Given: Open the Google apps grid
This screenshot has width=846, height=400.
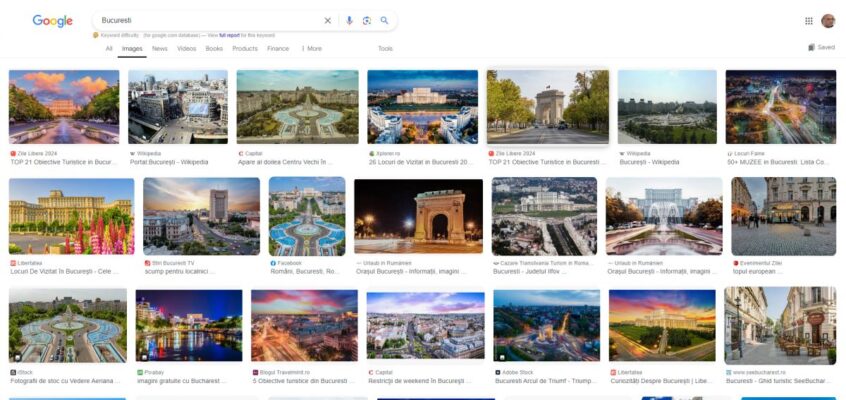Looking at the screenshot, I should [x=809, y=21].
